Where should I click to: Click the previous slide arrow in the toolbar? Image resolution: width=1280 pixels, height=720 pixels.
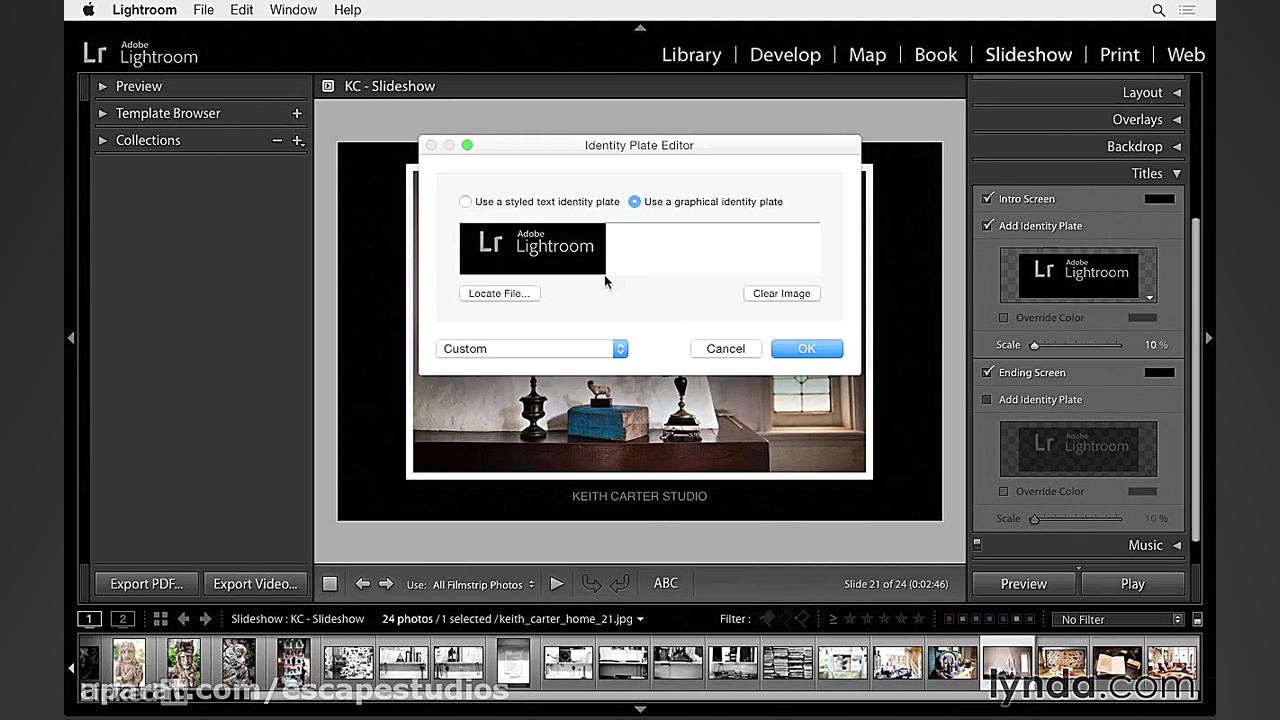pyautogui.click(x=362, y=583)
